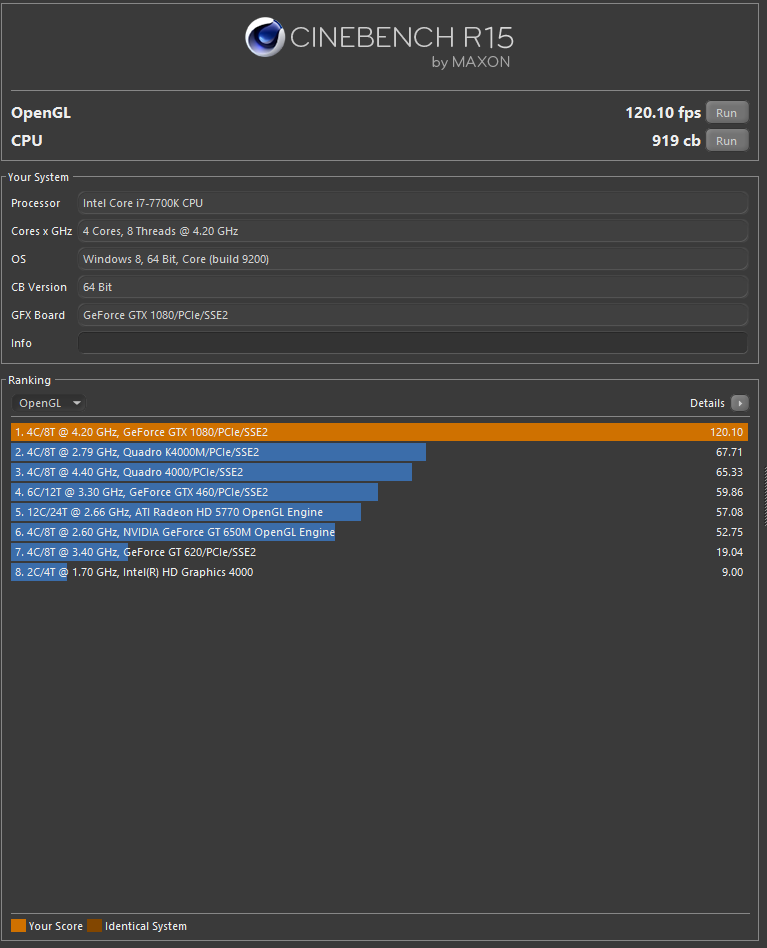This screenshot has width=767, height=948.
Task: Select ranking row 2 Quadro K4000M
Action: coord(380,452)
